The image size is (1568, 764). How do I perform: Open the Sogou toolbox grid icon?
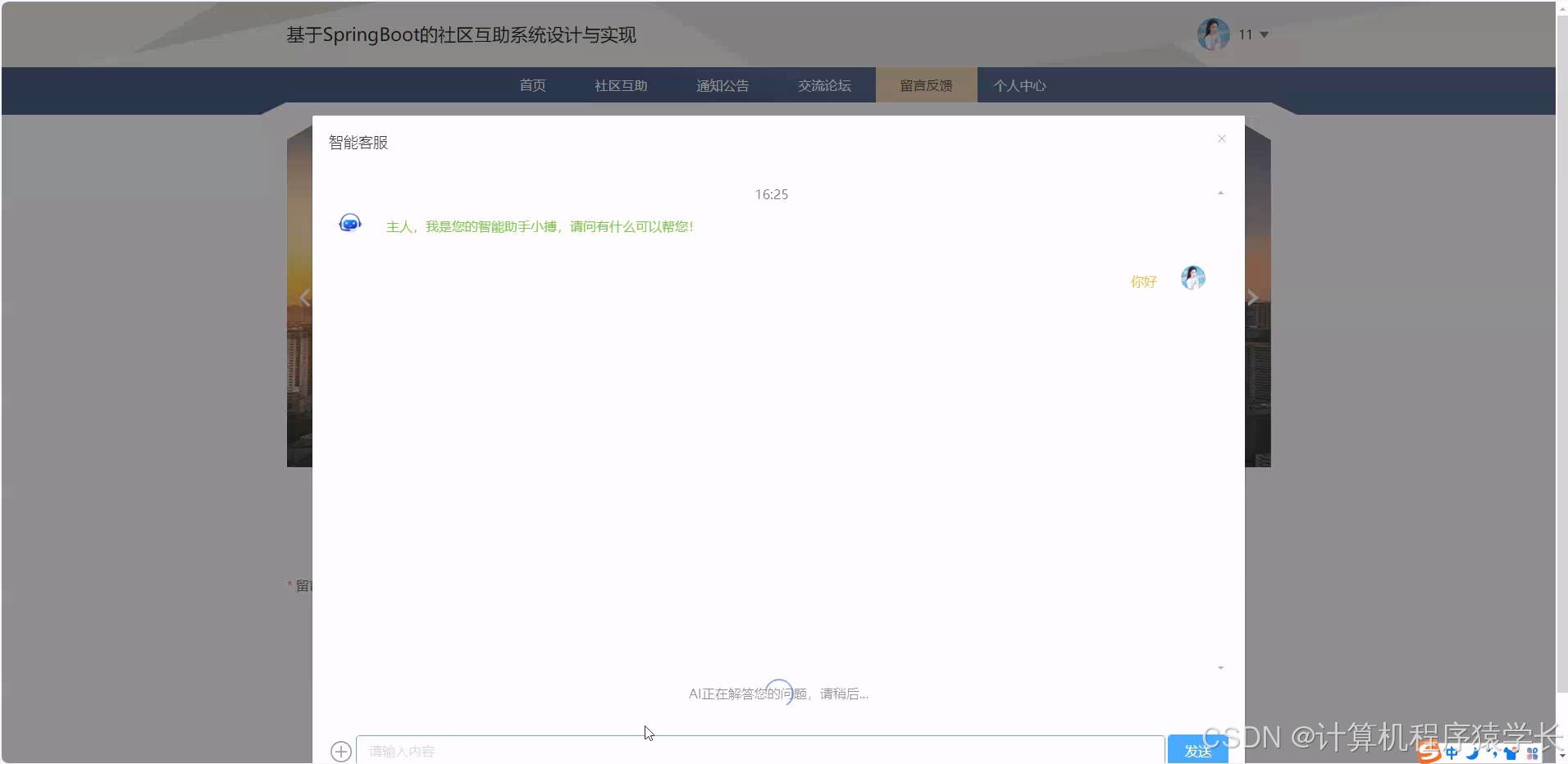tap(1532, 753)
